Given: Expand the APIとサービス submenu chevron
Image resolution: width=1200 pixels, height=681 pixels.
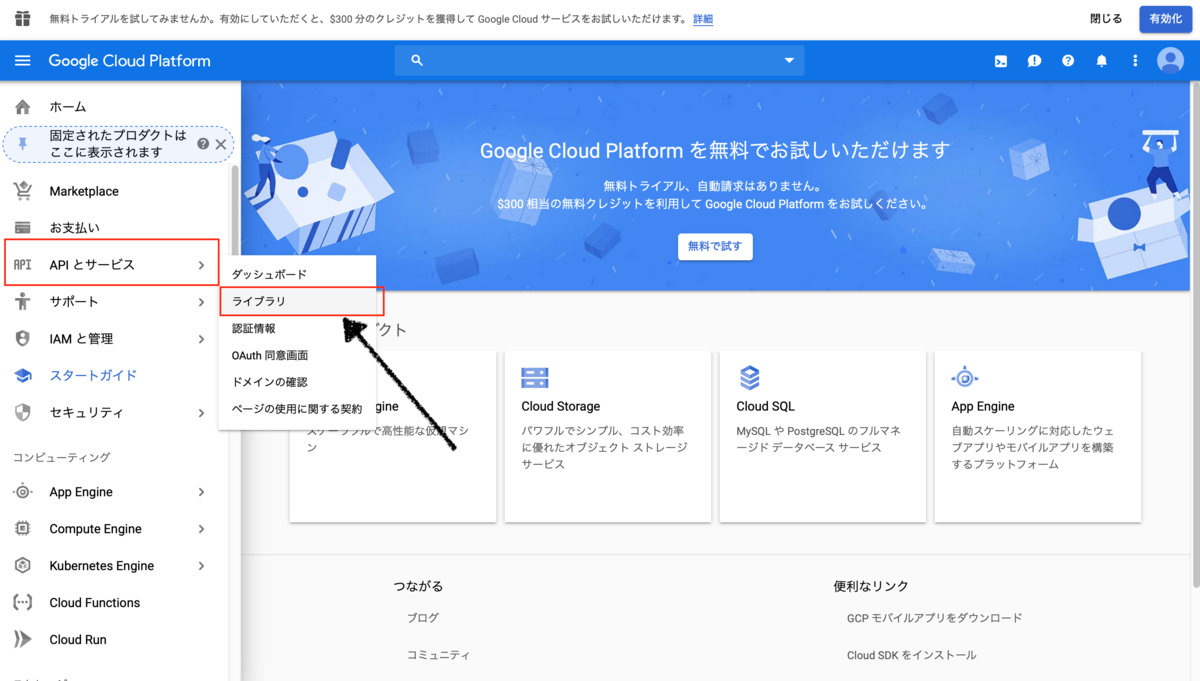Looking at the screenshot, I should click(x=201, y=265).
